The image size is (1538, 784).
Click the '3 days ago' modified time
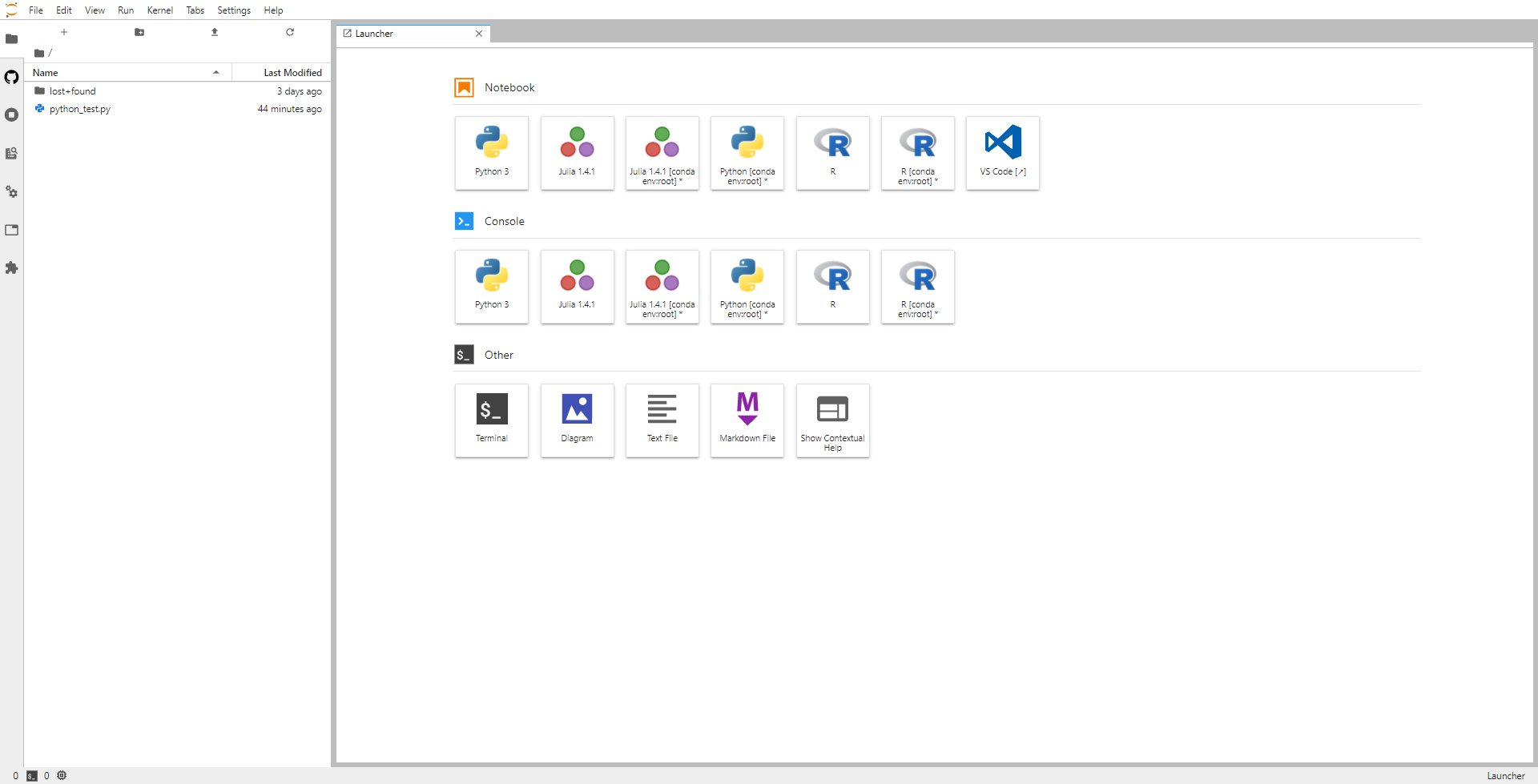point(300,91)
